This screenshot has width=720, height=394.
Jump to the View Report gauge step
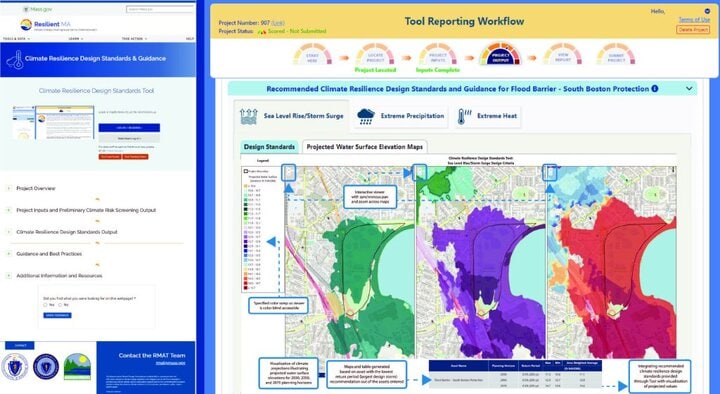(562, 55)
